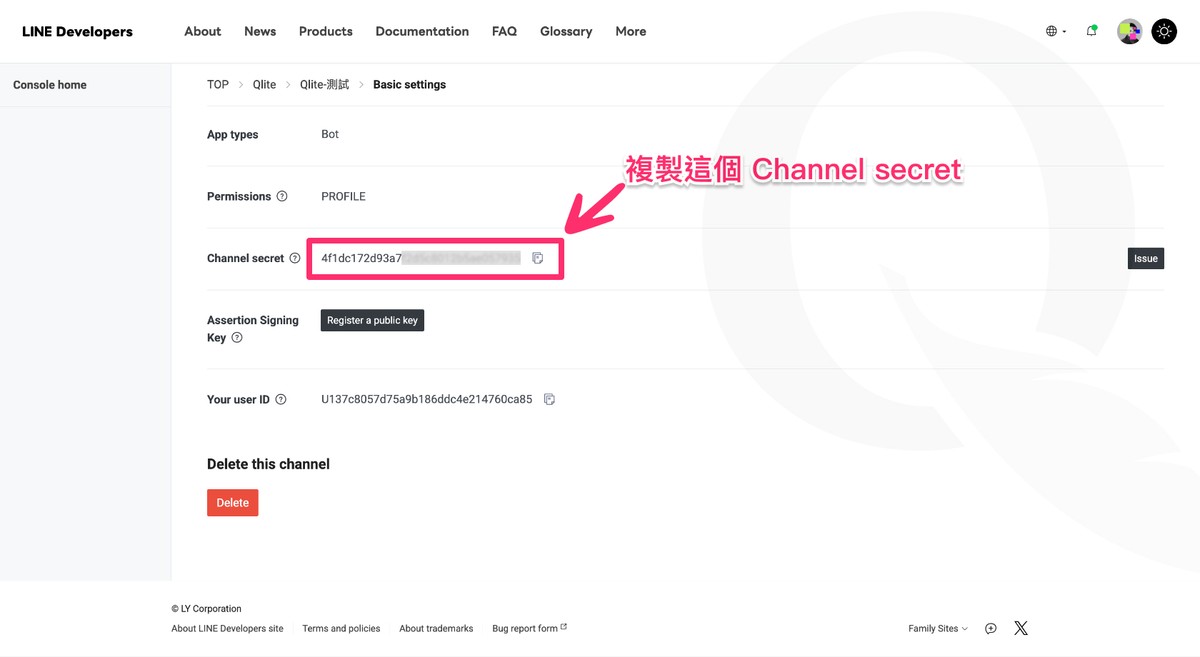1200x657 pixels.
Task: Open the notifications bell
Action: 1092,31
